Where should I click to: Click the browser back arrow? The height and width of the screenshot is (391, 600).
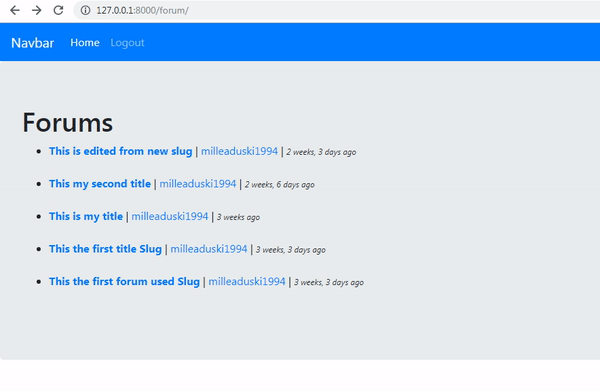point(15,10)
